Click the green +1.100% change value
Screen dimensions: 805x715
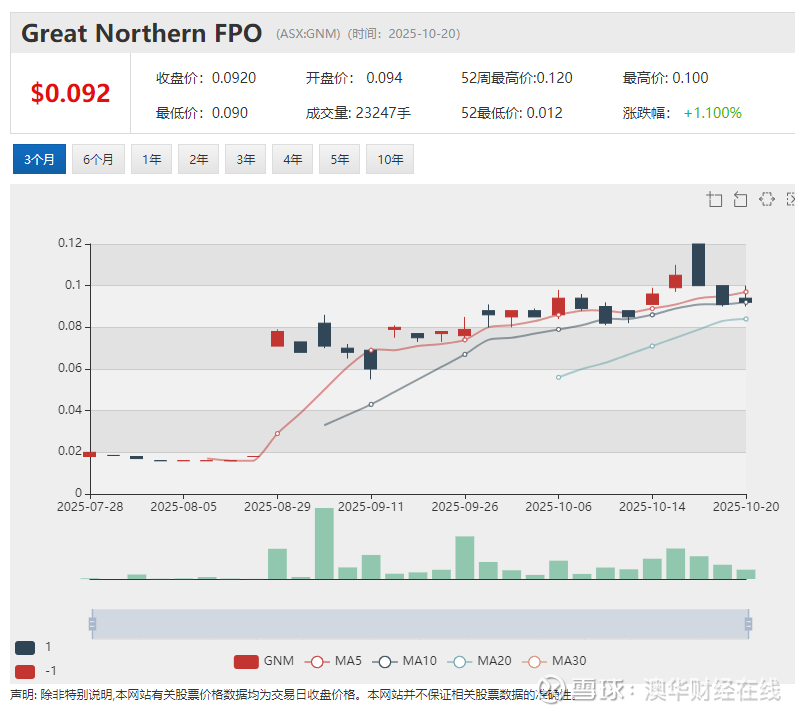coord(713,113)
